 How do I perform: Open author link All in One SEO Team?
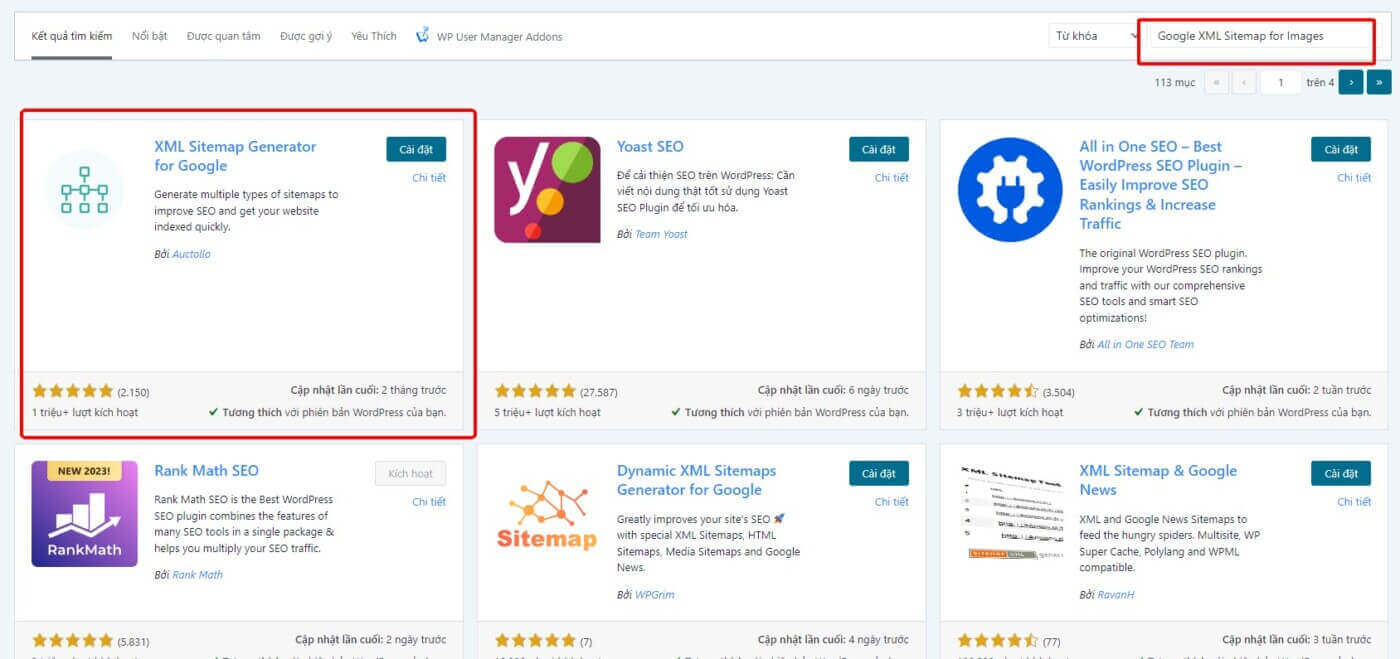point(1146,344)
